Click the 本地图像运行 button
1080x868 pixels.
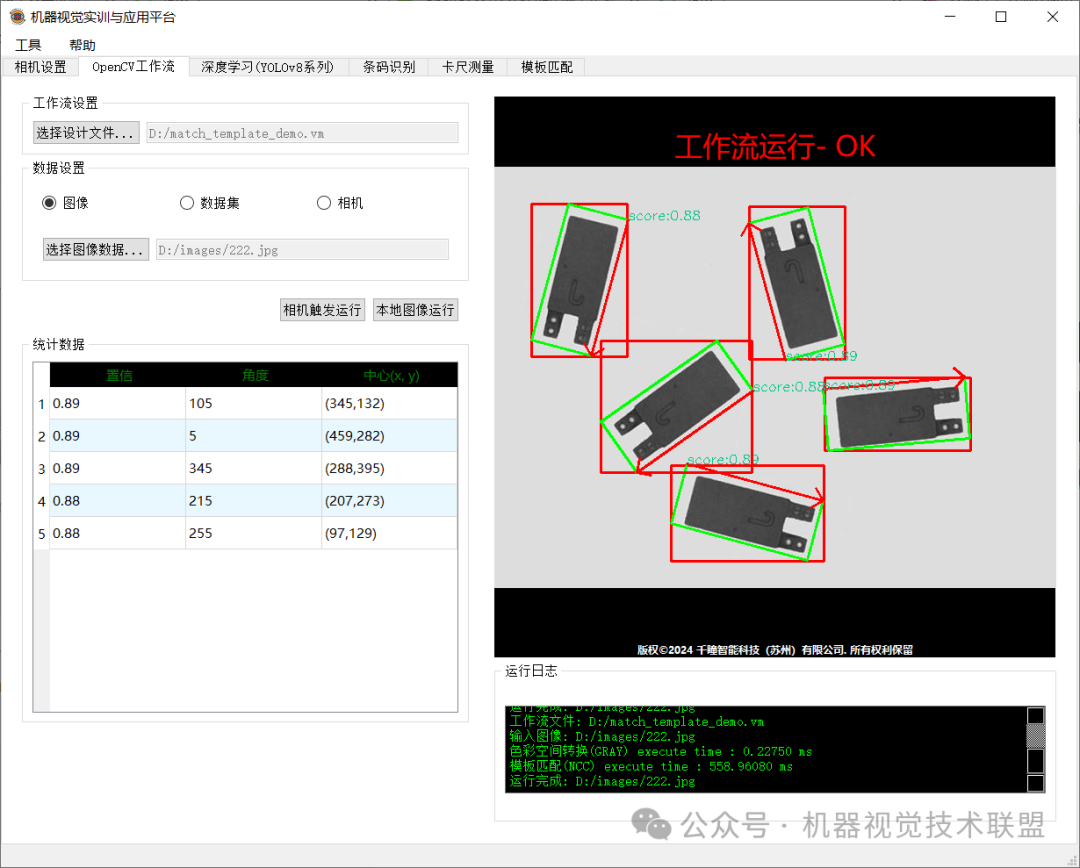click(415, 310)
